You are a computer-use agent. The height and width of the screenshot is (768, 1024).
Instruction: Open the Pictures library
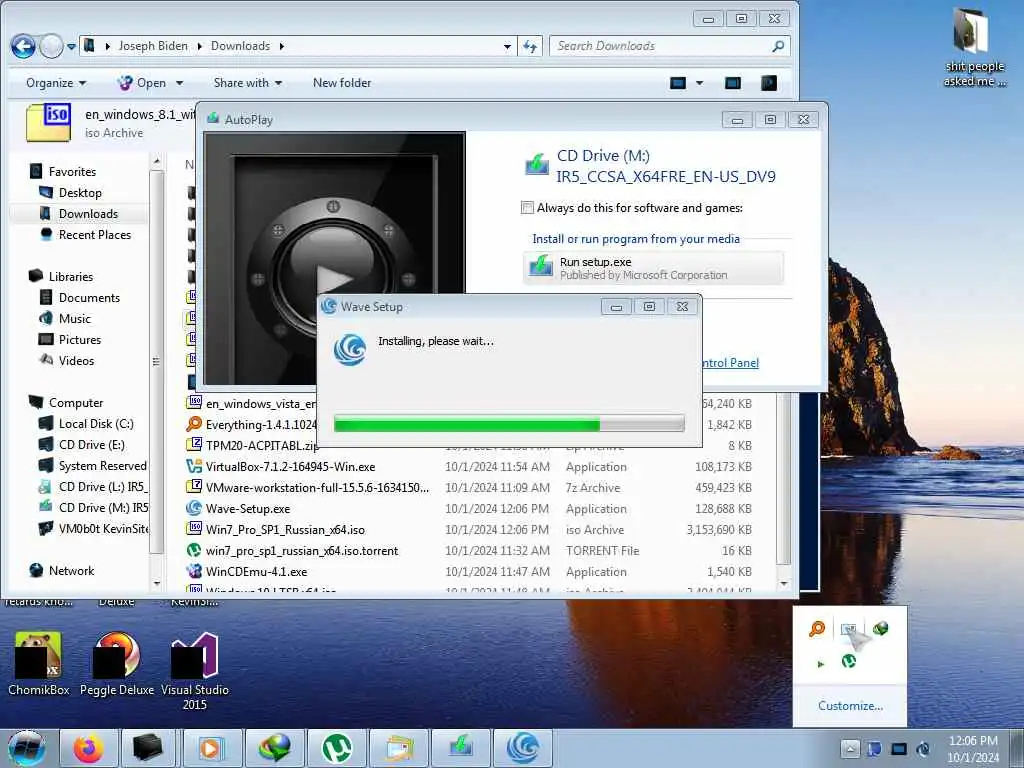[80, 340]
